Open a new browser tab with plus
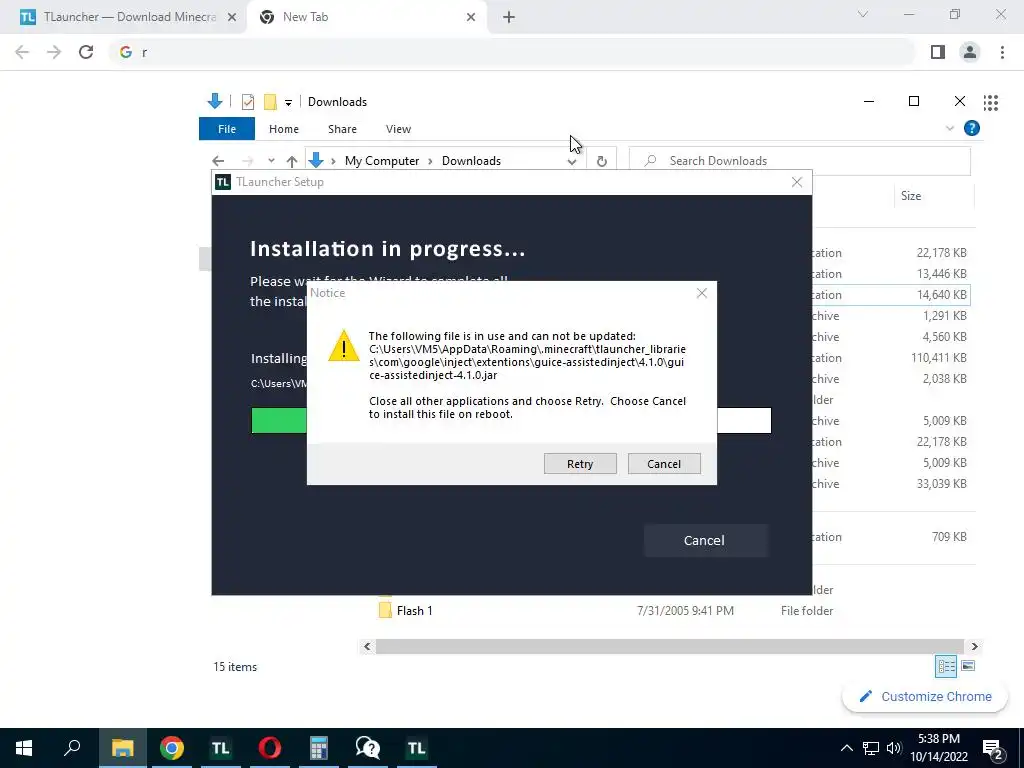The width and height of the screenshot is (1024, 768). point(509,18)
